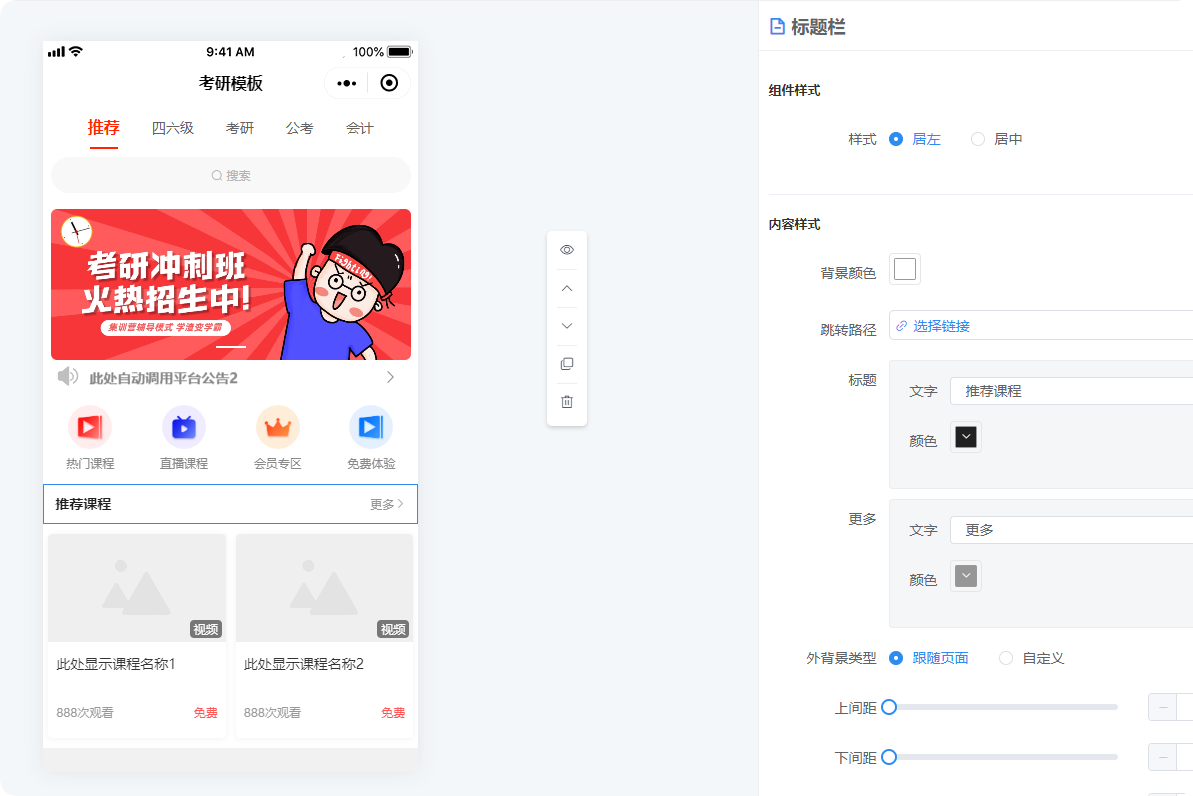Click 此处自动调用平台公告2 announcement text
Image resolution: width=1193 pixels, height=796 pixels.
[164, 378]
